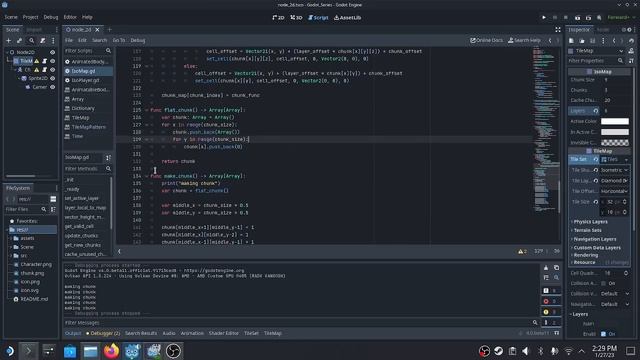
Task: Run the project with the play button
Action: (x=544, y=18)
